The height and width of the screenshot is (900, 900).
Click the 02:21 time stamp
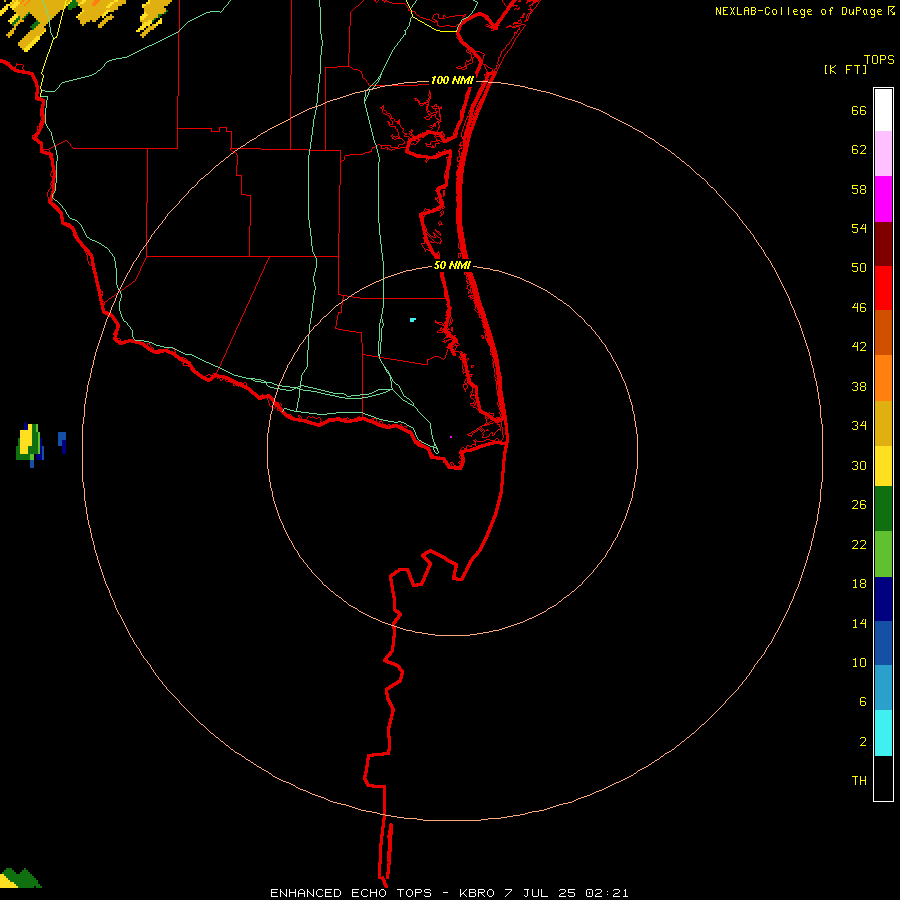point(607,893)
